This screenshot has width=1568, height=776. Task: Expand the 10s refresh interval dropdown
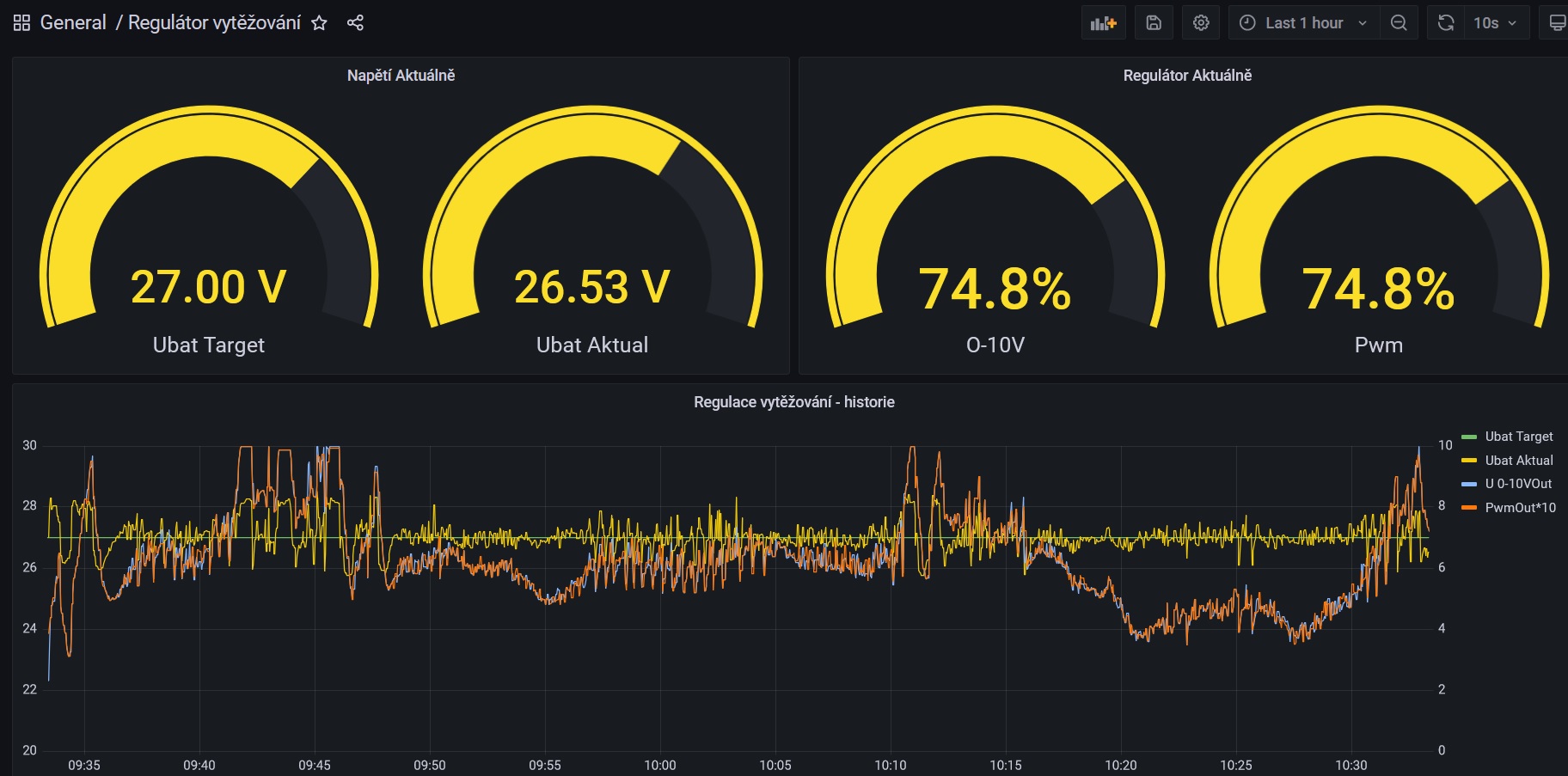(1496, 23)
